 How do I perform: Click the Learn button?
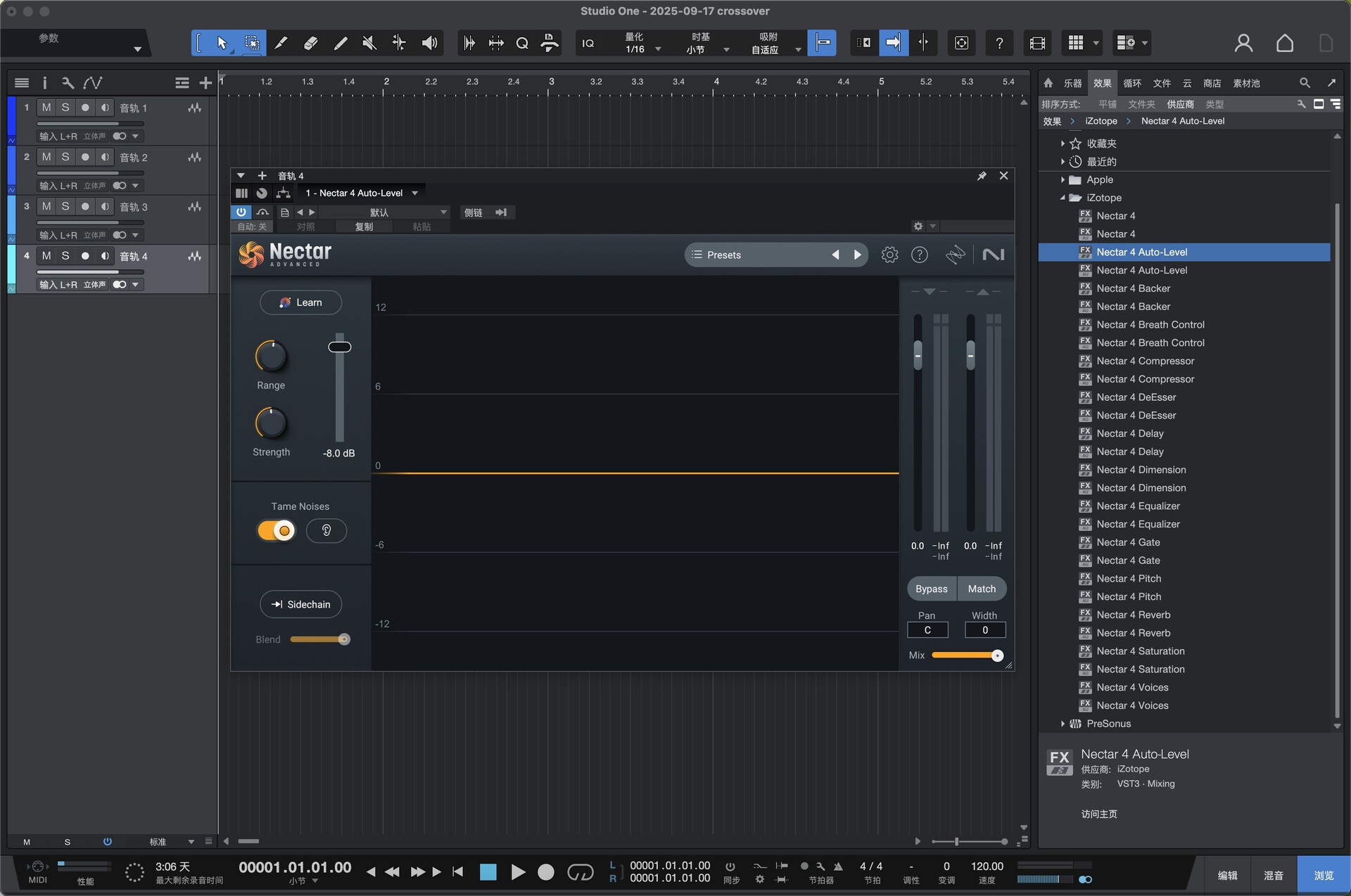tap(301, 302)
